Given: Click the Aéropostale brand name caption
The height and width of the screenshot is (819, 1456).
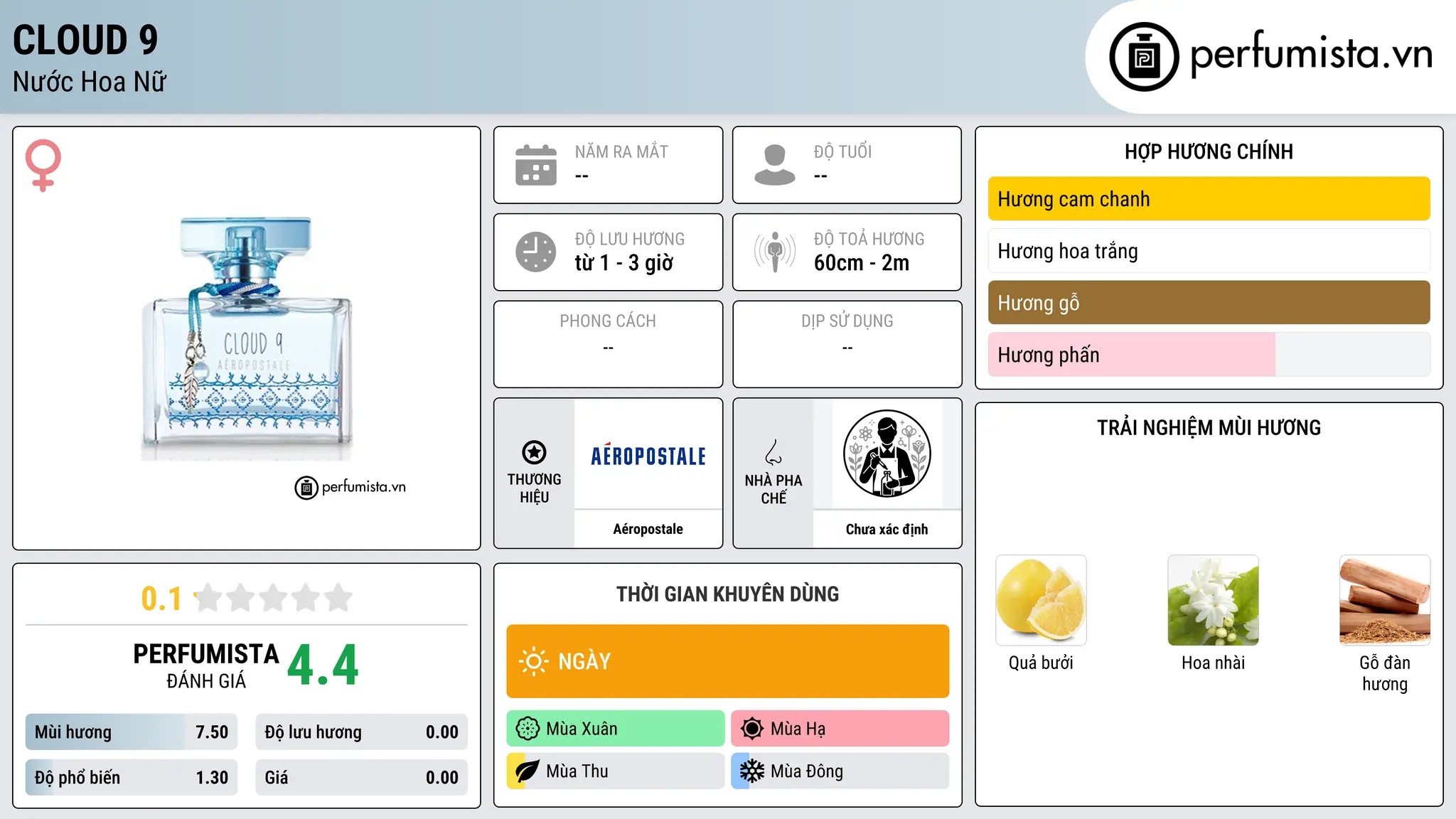Looking at the screenshot, I should tap(648, 529).
